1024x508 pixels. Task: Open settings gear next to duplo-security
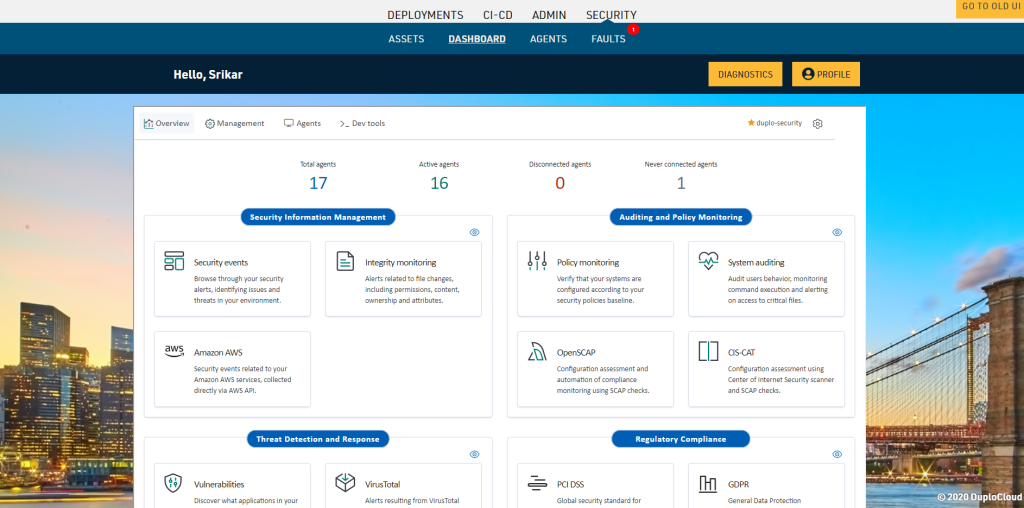coord(817,124)
